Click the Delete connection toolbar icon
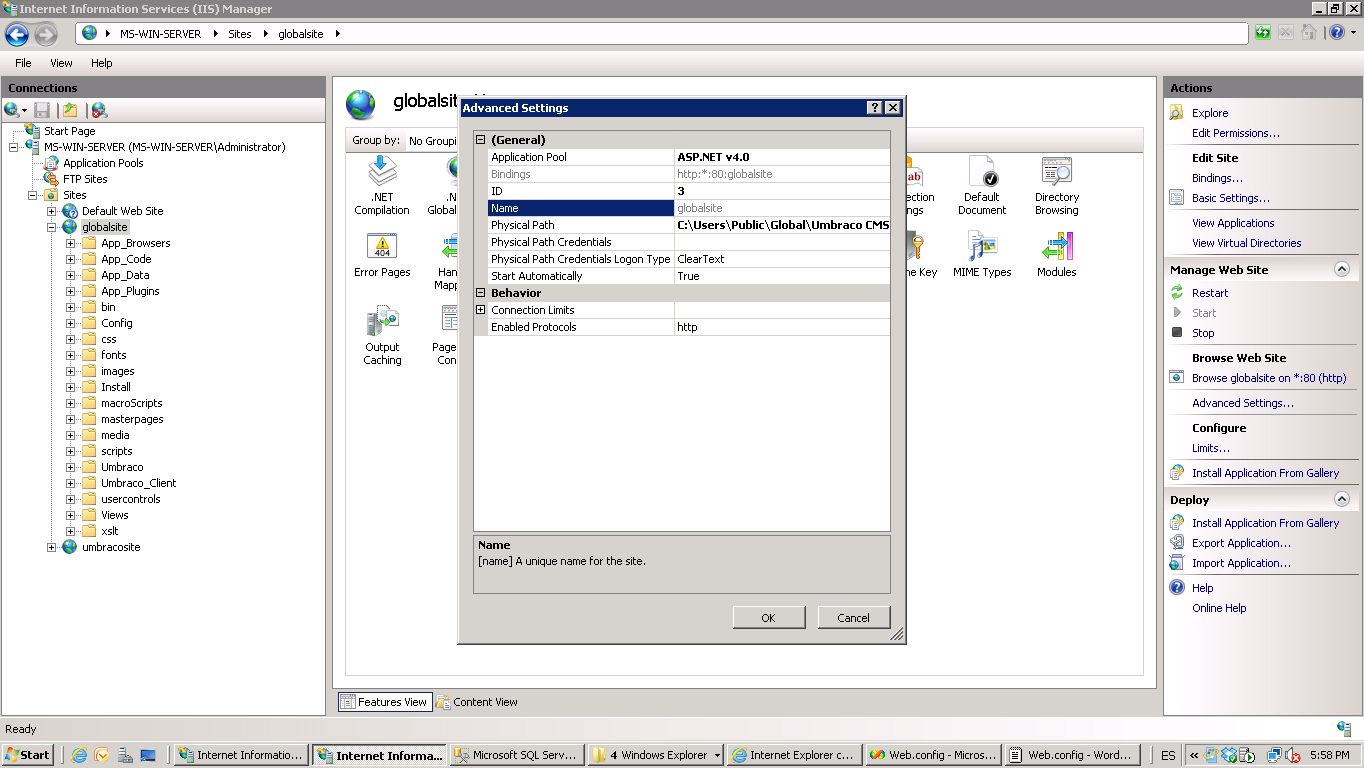The width and height of the screenshot is (1364, 768). pyautogui.click(x=99, y=110)
